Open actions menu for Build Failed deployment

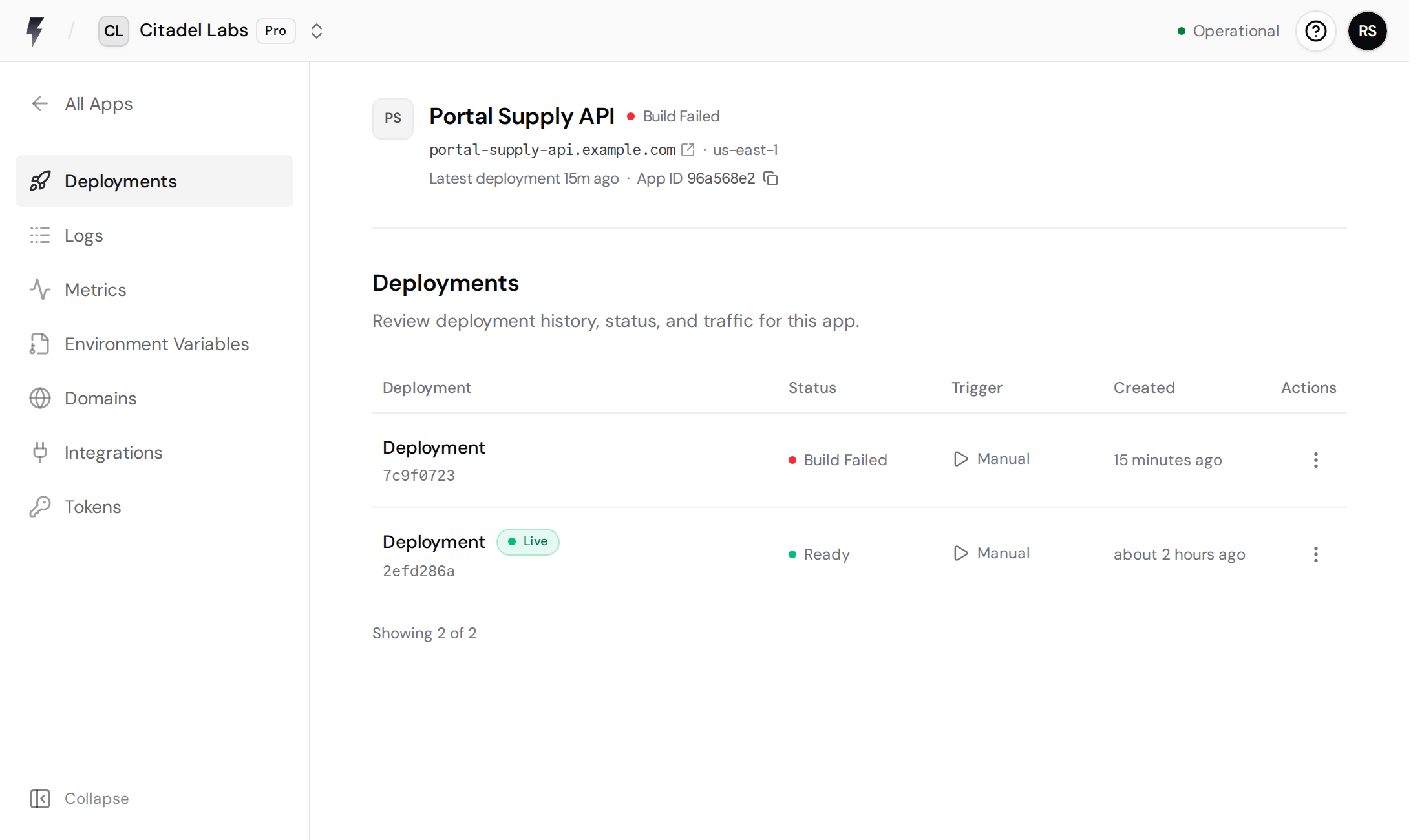pos(1315,460)
